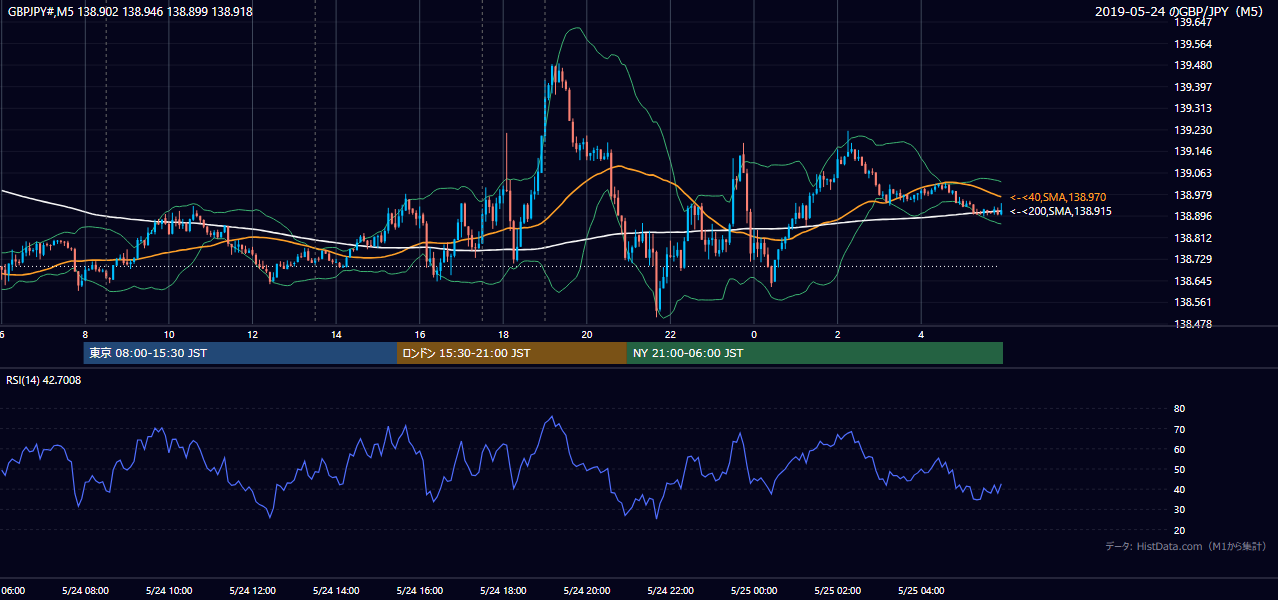Click the 5/24 12:00 date label
Image resolution: width=1278 pixels, height=600 pixels.
(253, 591)
